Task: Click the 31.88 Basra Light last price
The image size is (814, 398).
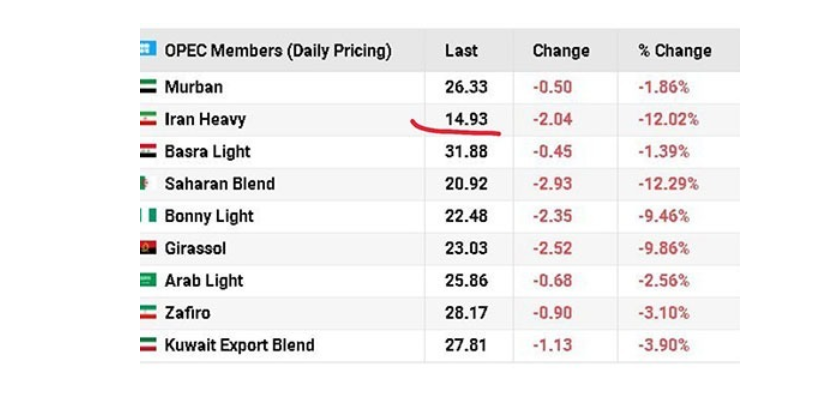Action: tap(466, 152)
